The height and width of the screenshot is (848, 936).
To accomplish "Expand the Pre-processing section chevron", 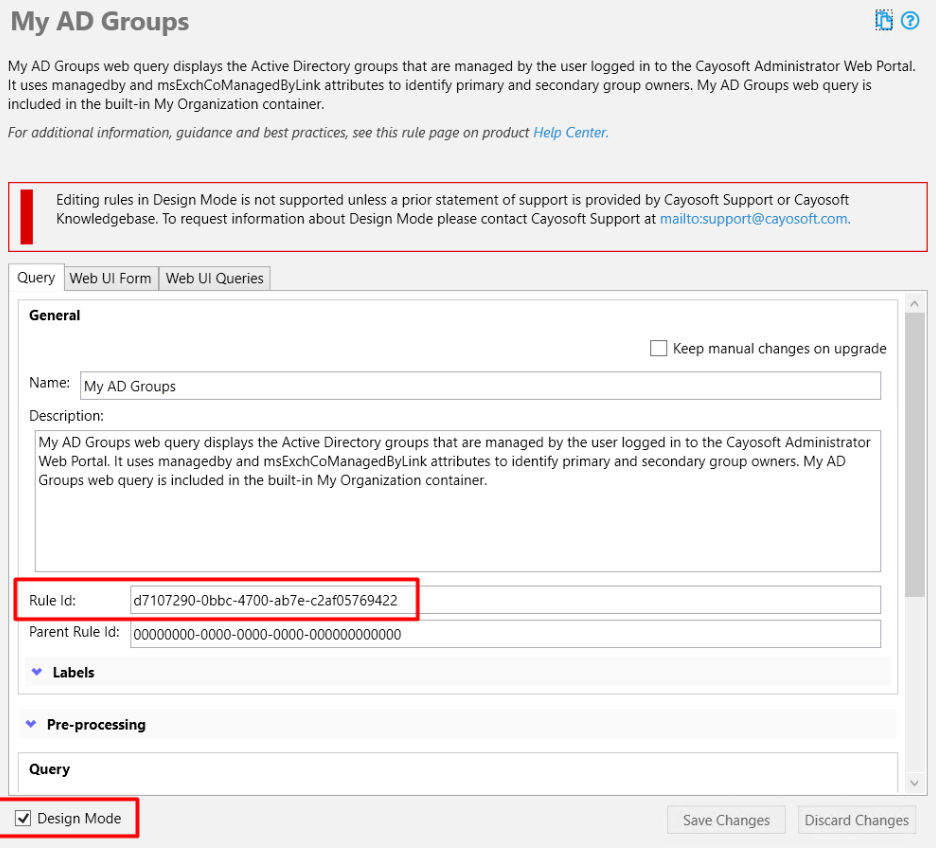I will coord(31,724).
